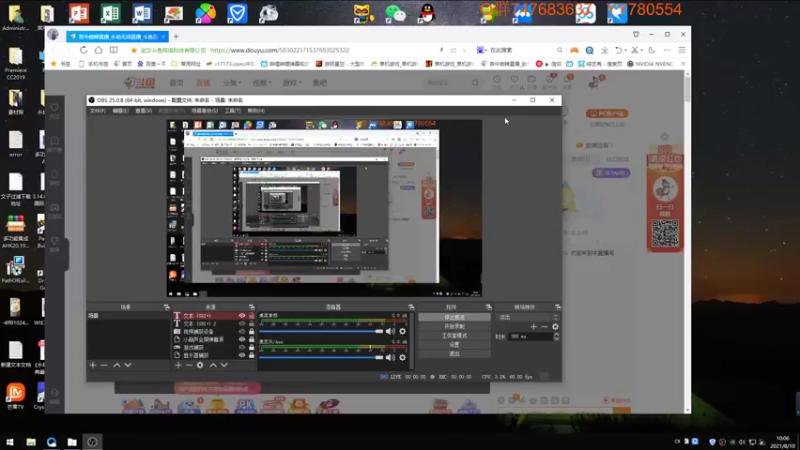Toggle visibility of 游戏捕获 source
This screenshot has width=800, height=450.
(x=242, y=347)
